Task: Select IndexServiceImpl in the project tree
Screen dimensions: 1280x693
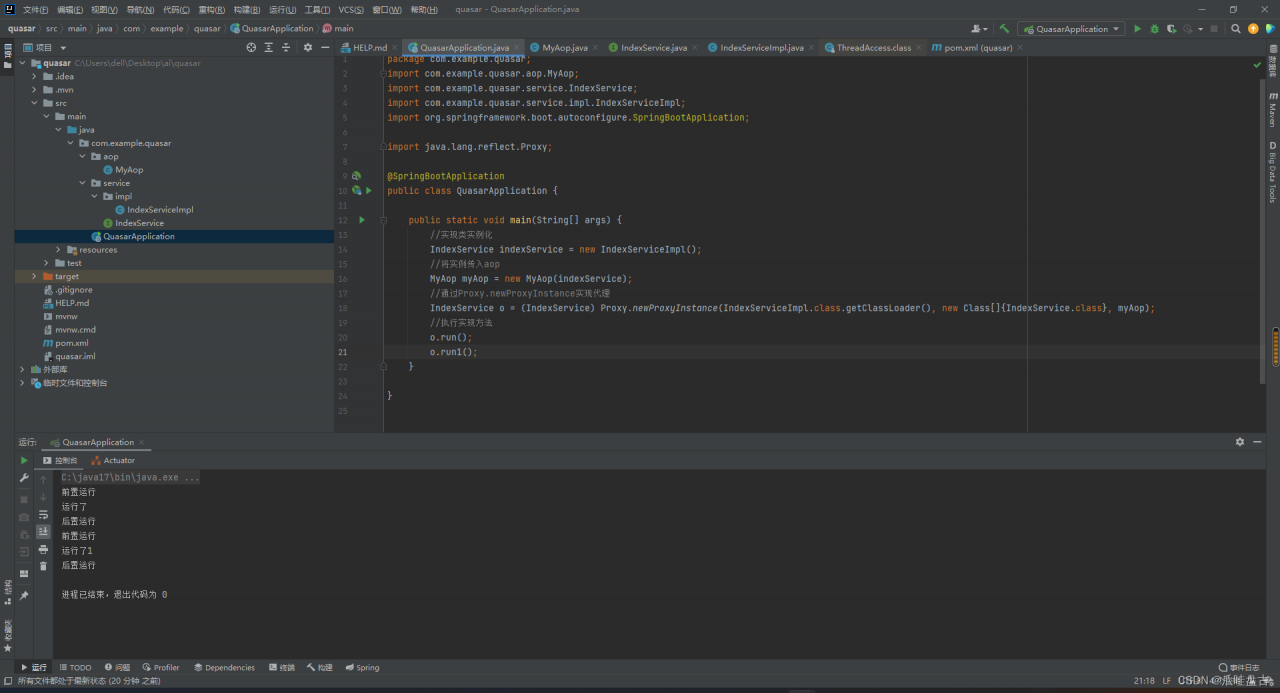Action: click(x=160, y=210)
